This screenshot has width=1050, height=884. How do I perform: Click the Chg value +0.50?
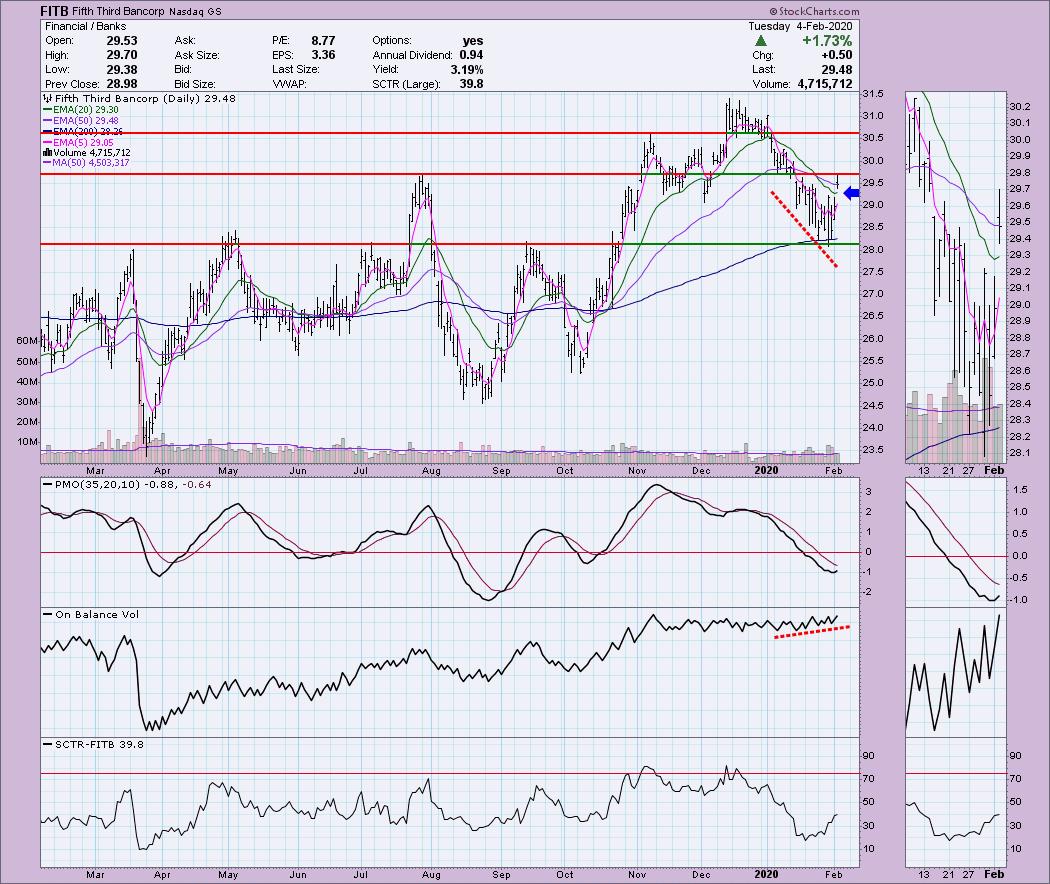coord(837,55)
